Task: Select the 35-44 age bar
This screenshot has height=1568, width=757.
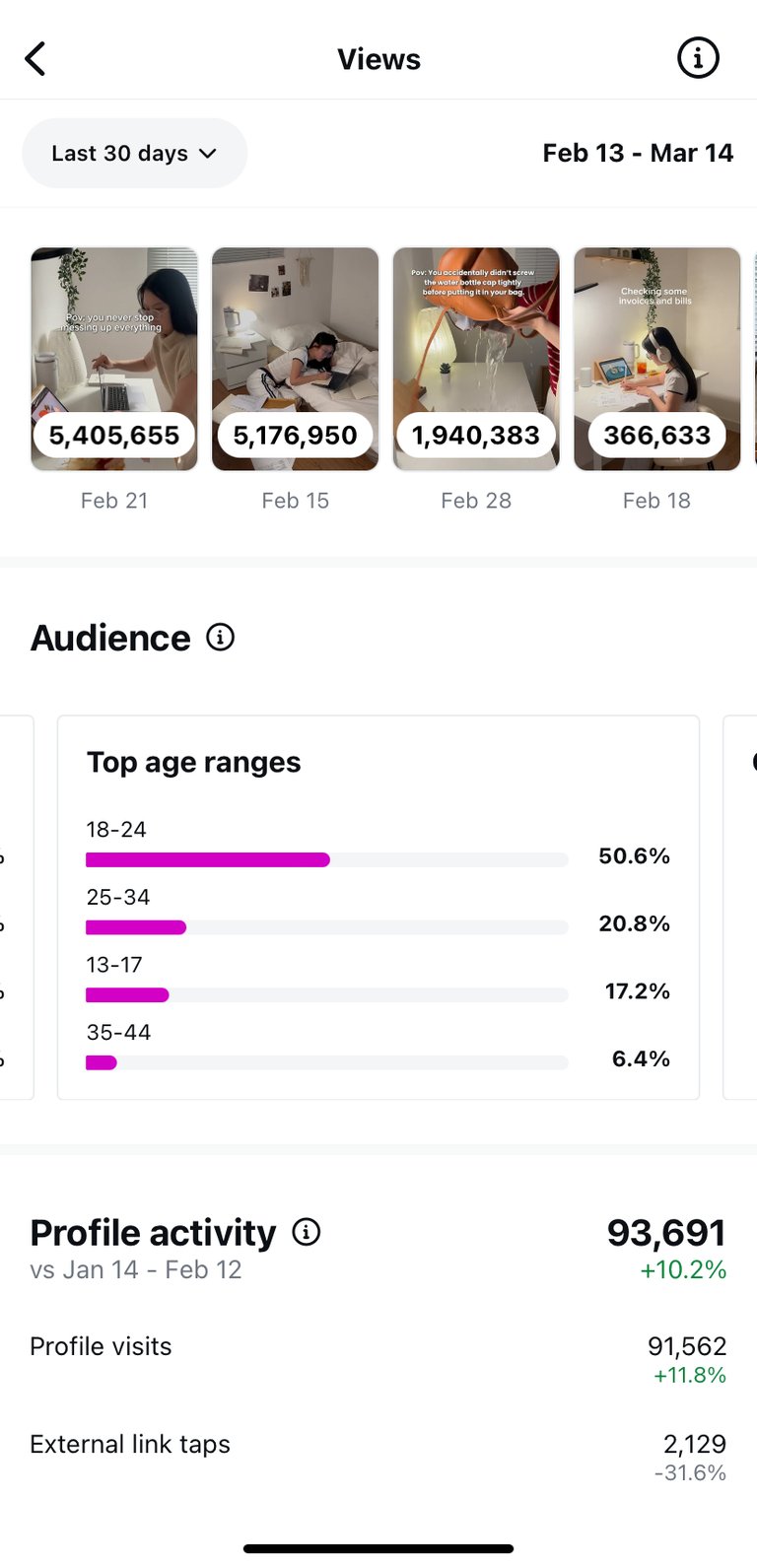Action: point(327,1062)
